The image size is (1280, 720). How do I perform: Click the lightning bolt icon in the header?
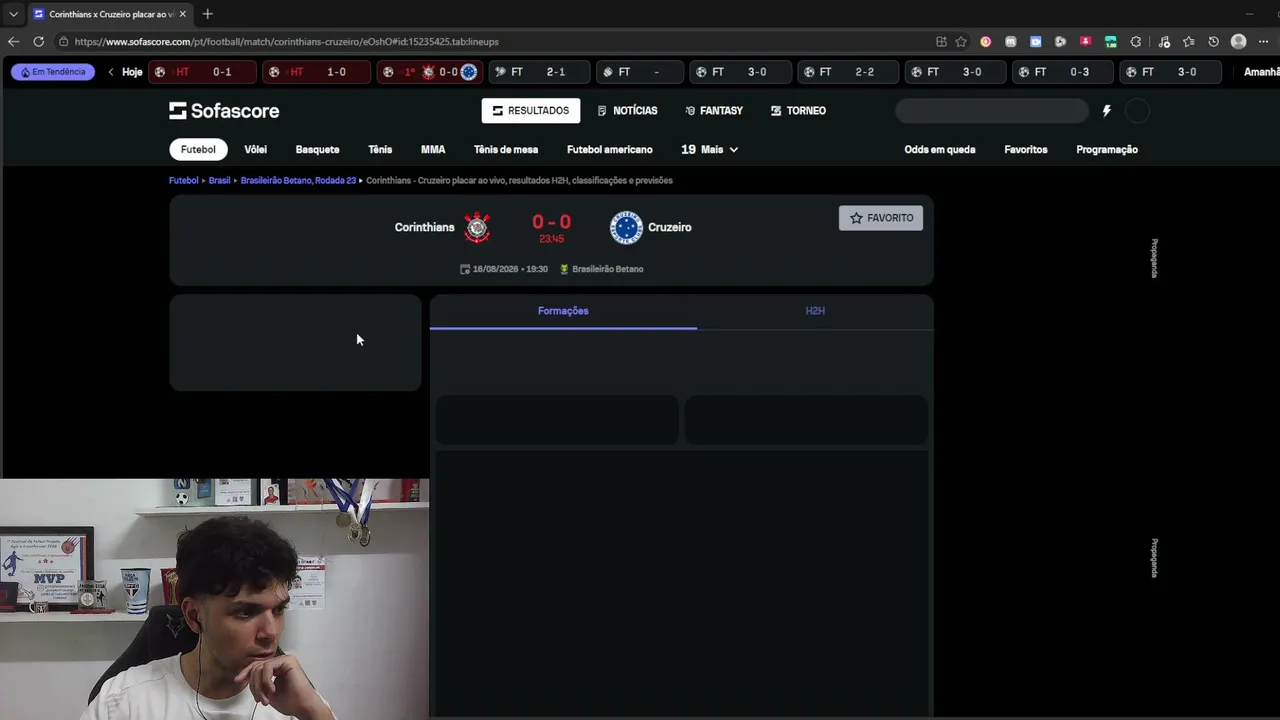click(1106, 111)
